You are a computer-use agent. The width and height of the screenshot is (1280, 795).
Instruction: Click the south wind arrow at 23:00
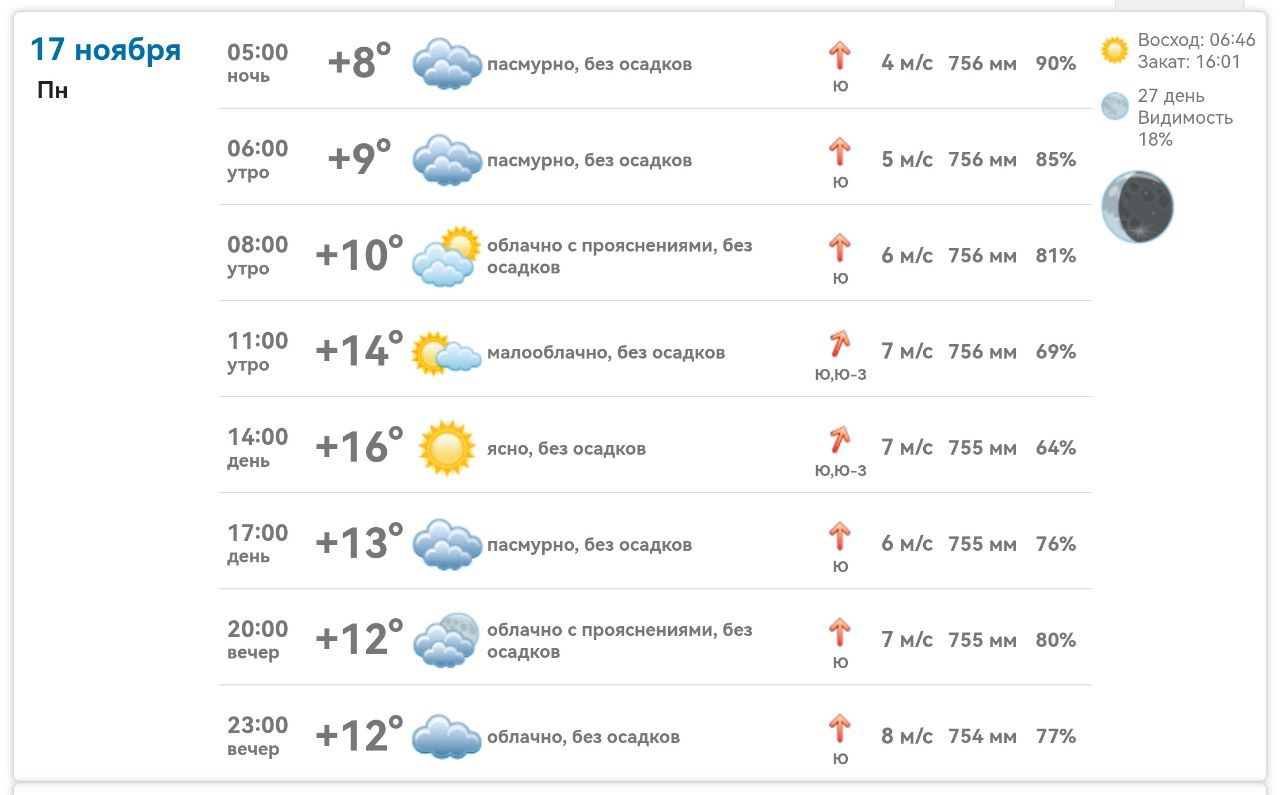(839, 728)
